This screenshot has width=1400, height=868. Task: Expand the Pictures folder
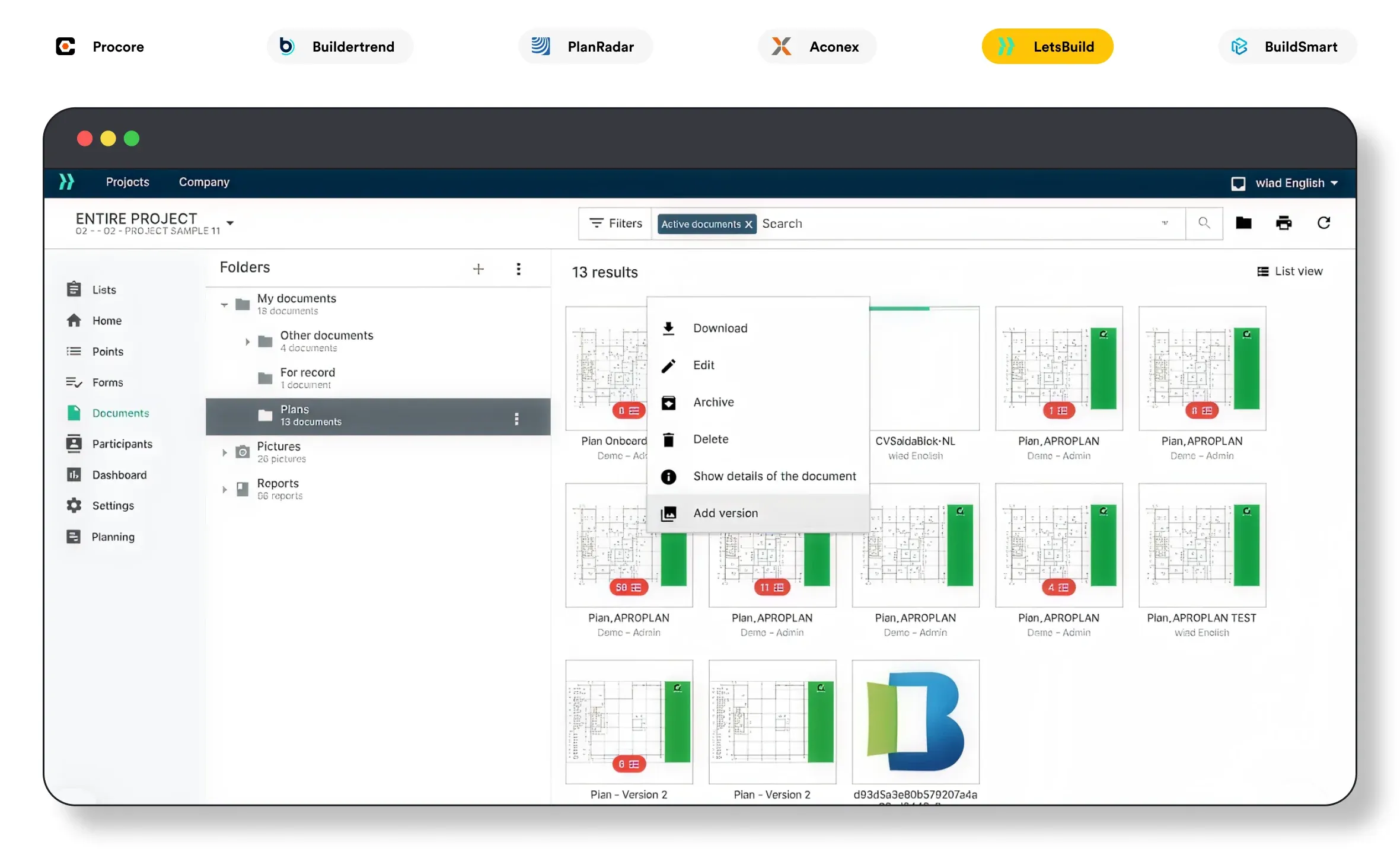[x=224, y=452]
